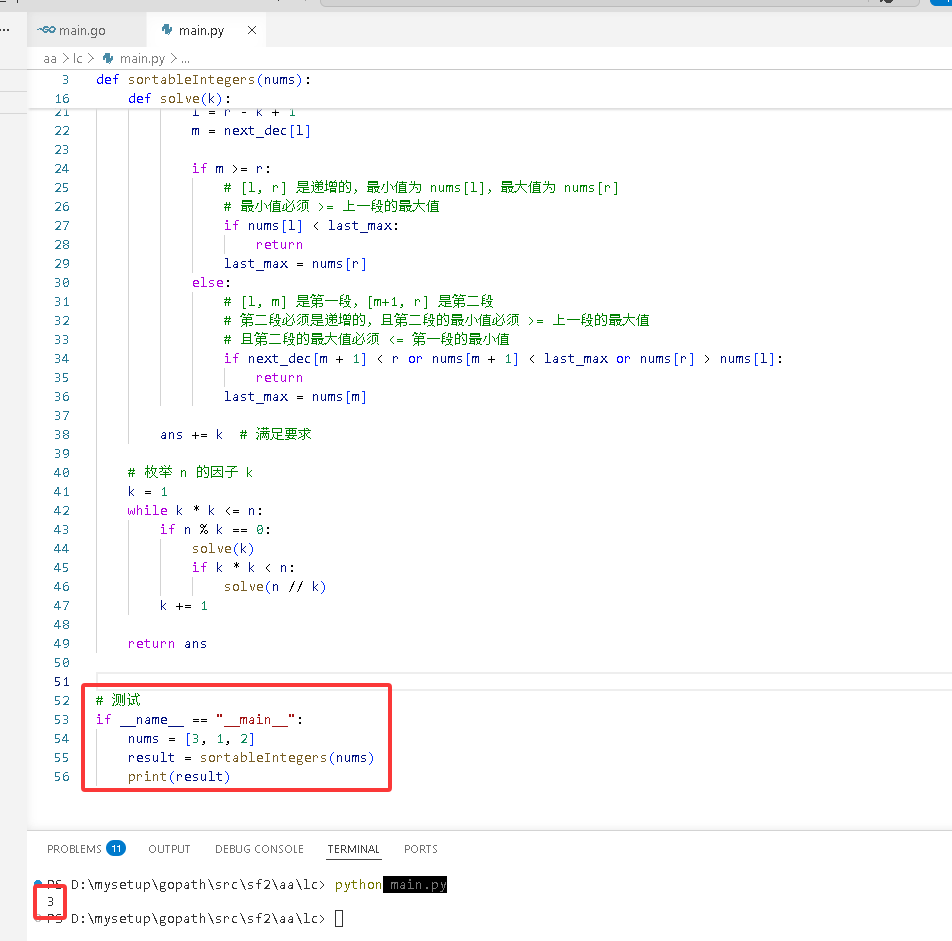Click the sticky scroll line def sortableIntegers

[203, 80]
